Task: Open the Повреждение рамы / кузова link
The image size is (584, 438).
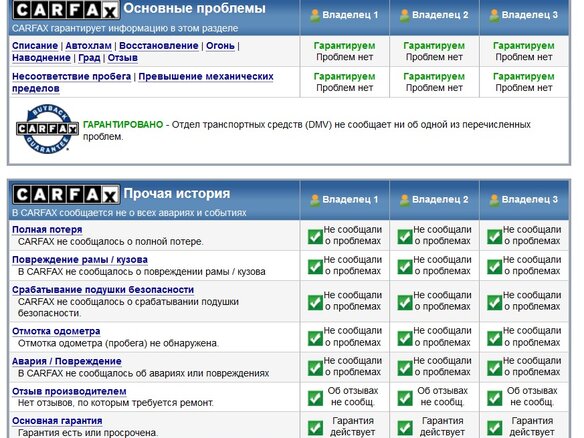Action: coord(80,260)
